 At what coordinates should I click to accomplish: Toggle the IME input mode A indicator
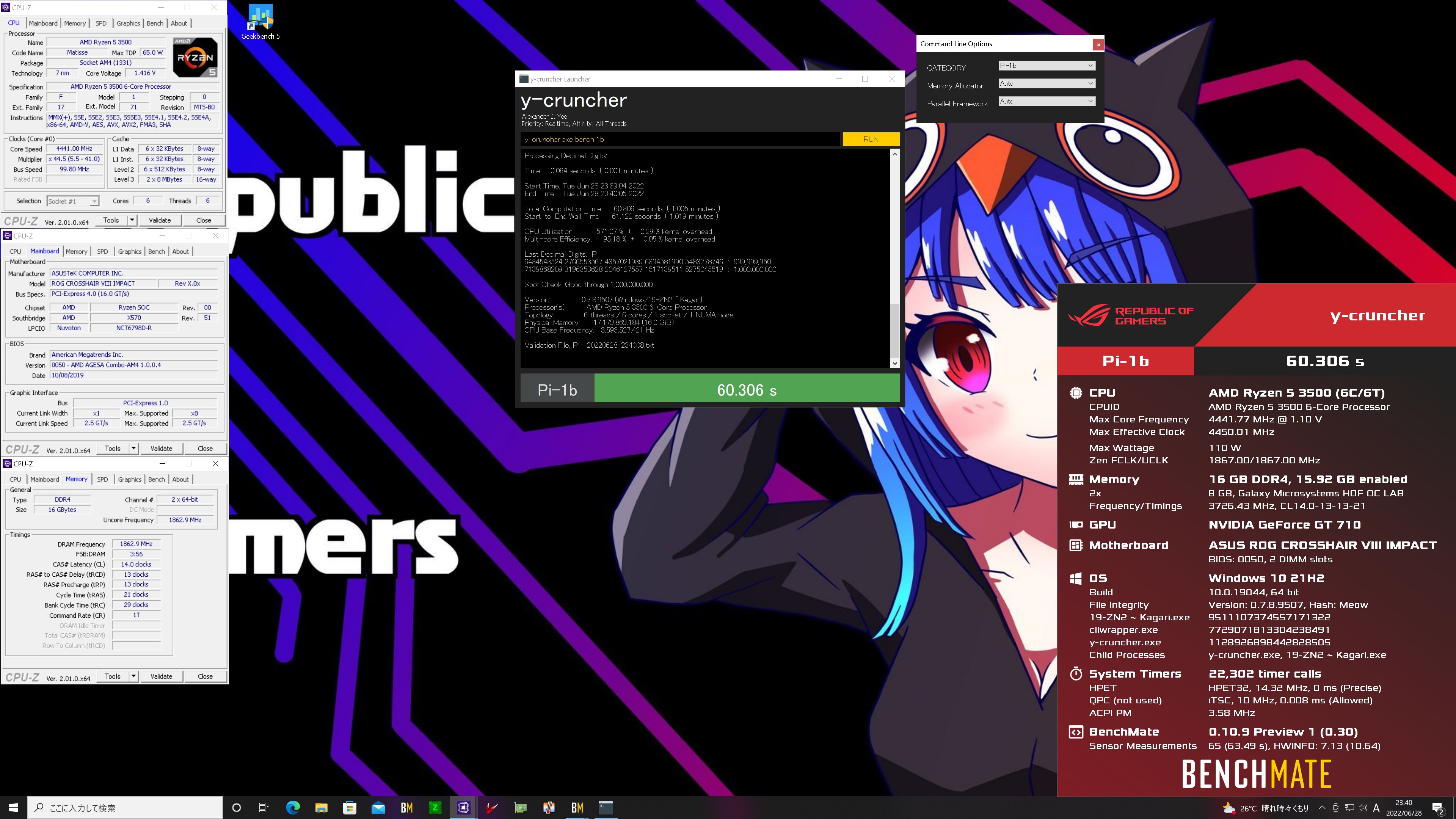[x=1376, y=808]
